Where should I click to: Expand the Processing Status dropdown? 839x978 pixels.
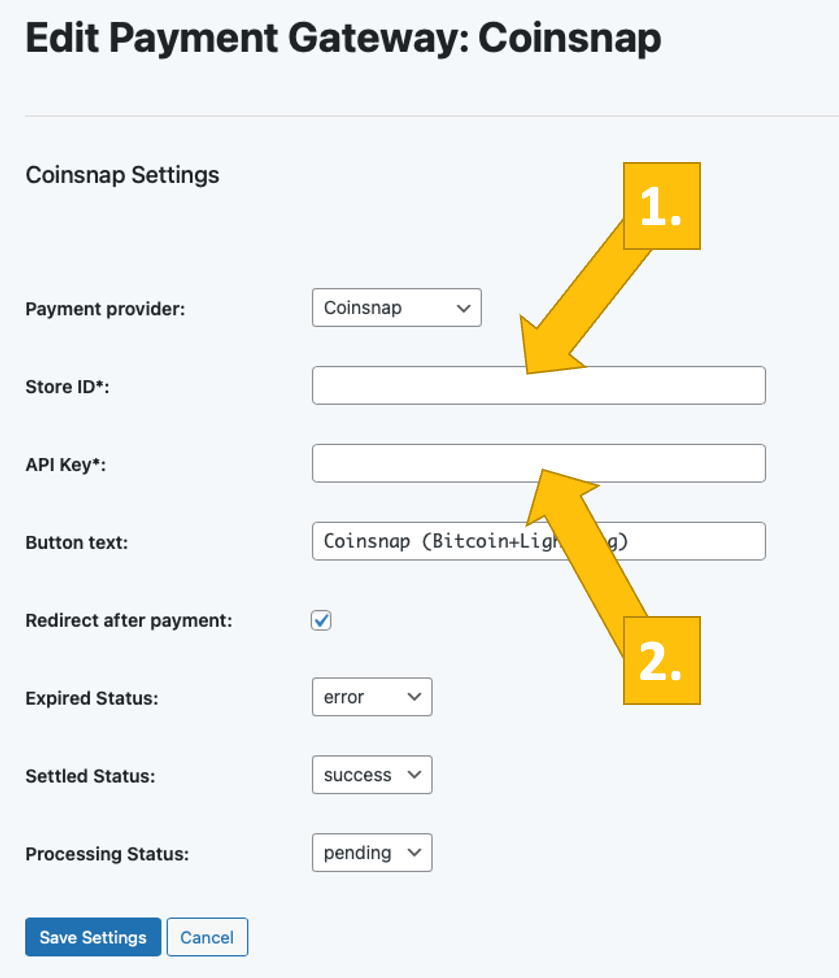pyautogui.click(x=371, y=853)
